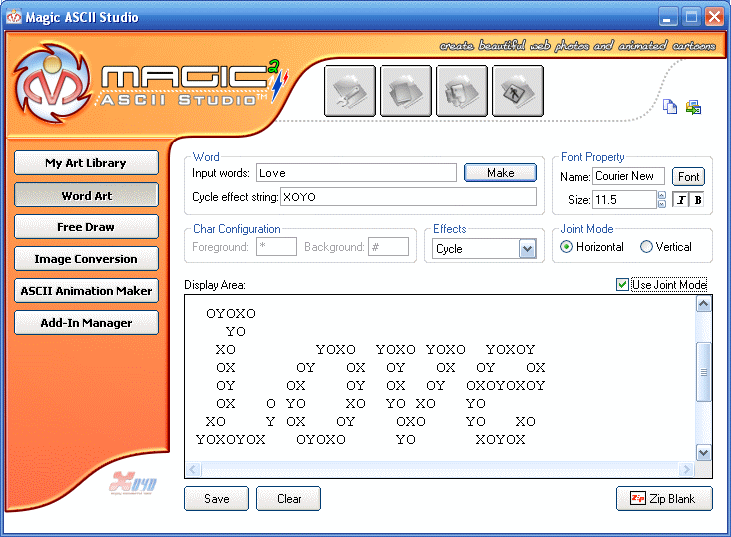Click the Foreground character field
The image size is (731, 537).
276,247
